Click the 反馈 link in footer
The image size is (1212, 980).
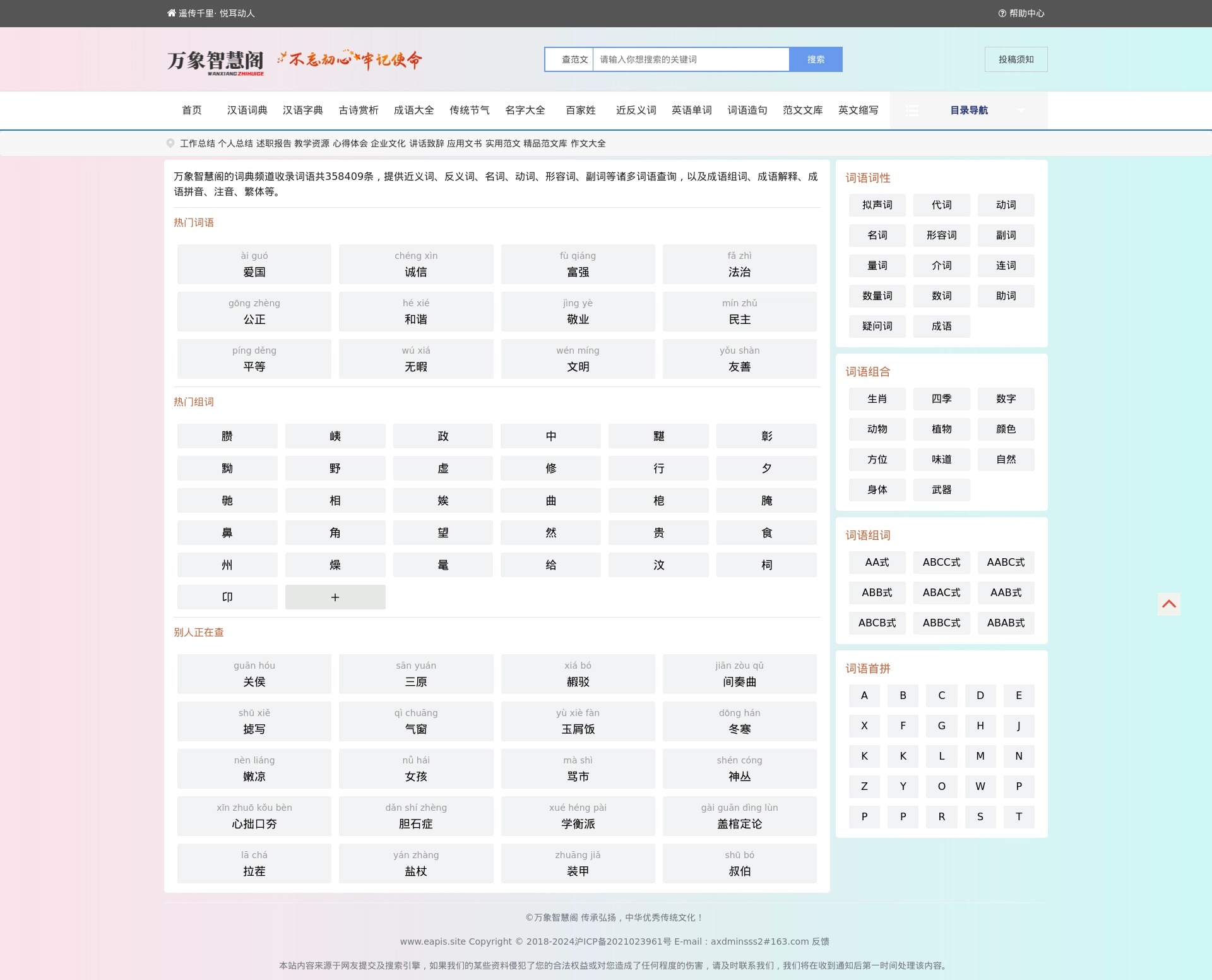821,941
